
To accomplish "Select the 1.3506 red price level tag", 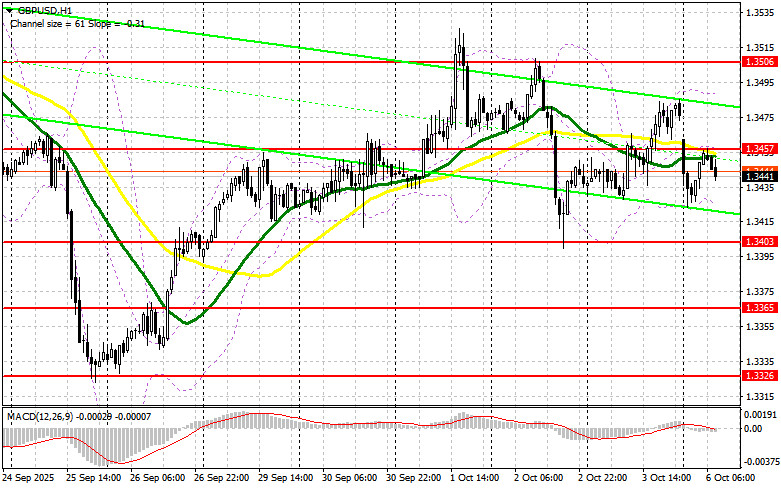I will (x=760, y=62).
